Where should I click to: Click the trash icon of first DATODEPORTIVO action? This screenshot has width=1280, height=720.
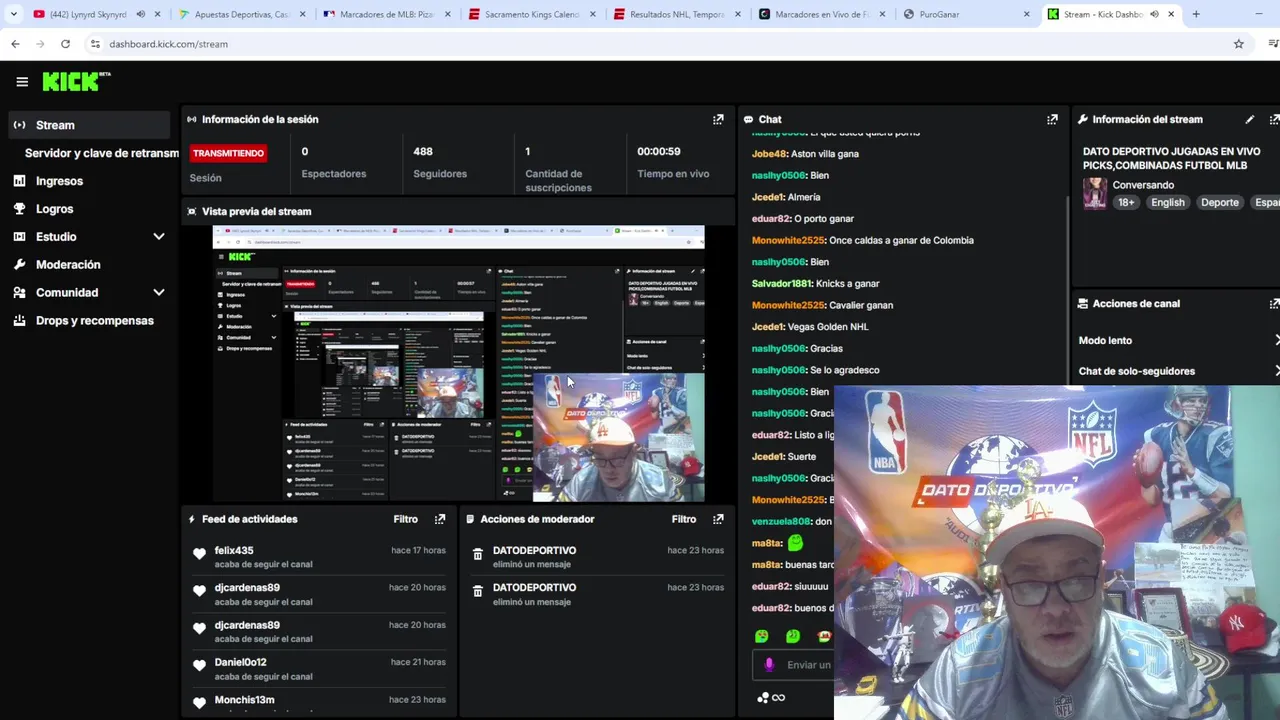(478, 554)
